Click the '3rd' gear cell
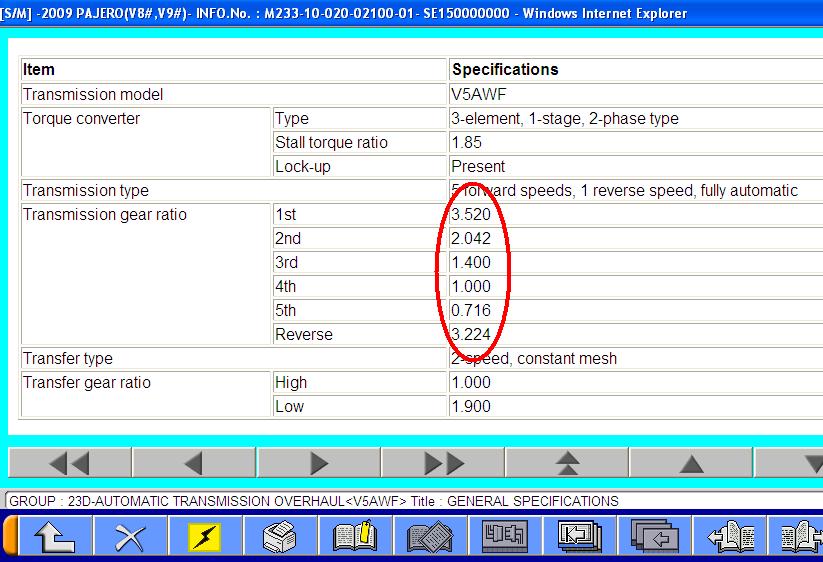The image size is (823, 562). coord(360,262)
